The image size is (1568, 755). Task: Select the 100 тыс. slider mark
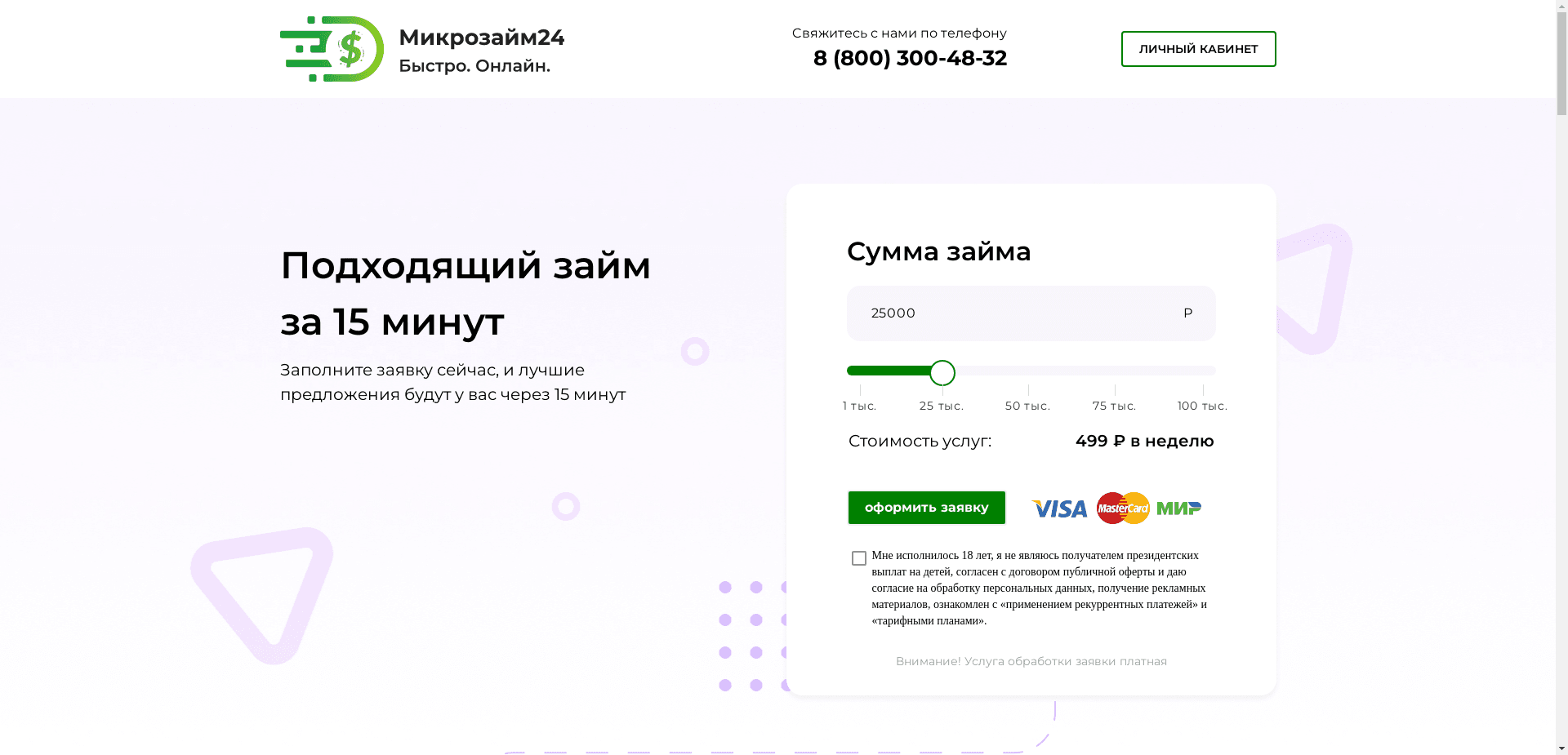click(1202, 406)
